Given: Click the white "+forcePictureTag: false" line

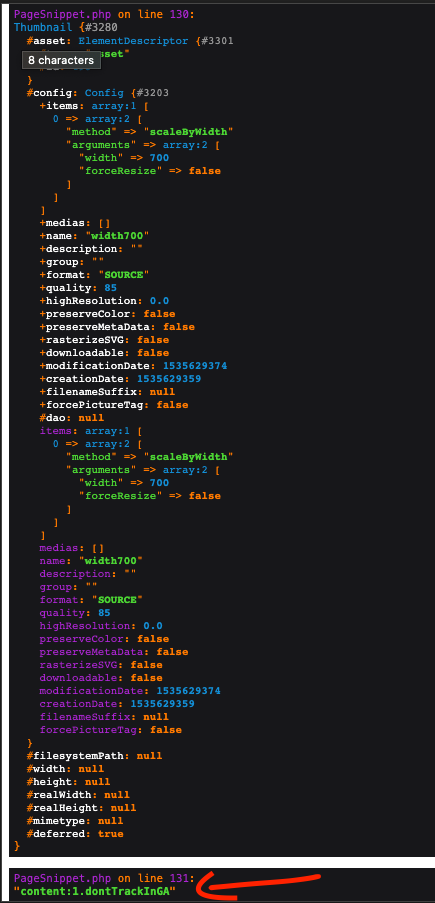Looking at the screenshot, I should tap(114, 405).
